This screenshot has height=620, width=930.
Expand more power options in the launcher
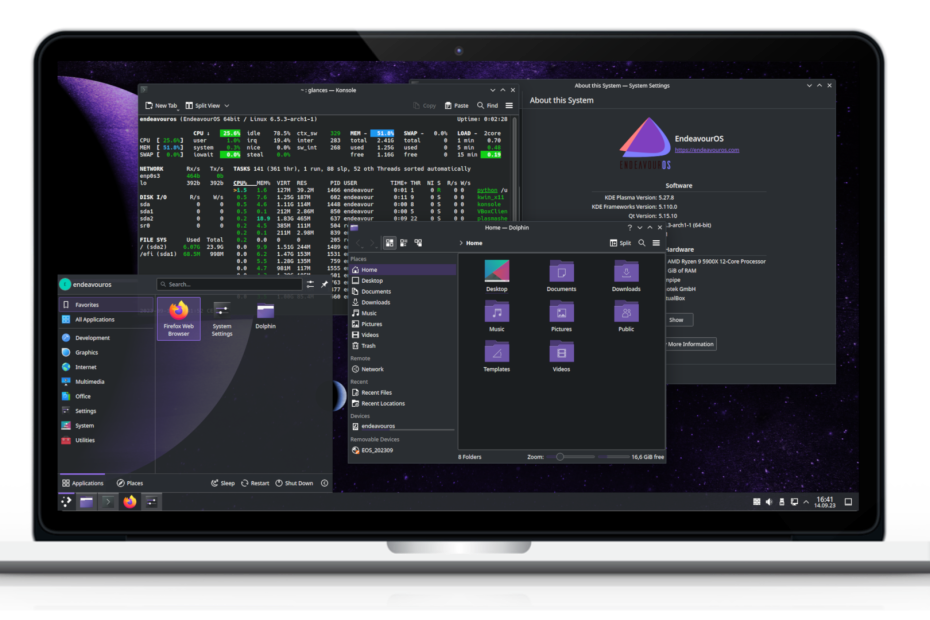(326, 483)
